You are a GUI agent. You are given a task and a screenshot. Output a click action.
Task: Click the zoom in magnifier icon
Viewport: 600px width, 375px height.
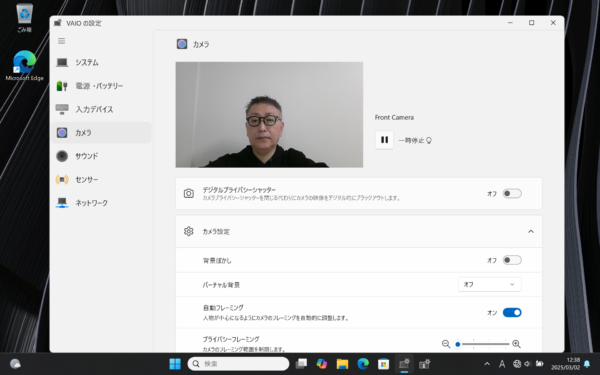pos(516,344)
